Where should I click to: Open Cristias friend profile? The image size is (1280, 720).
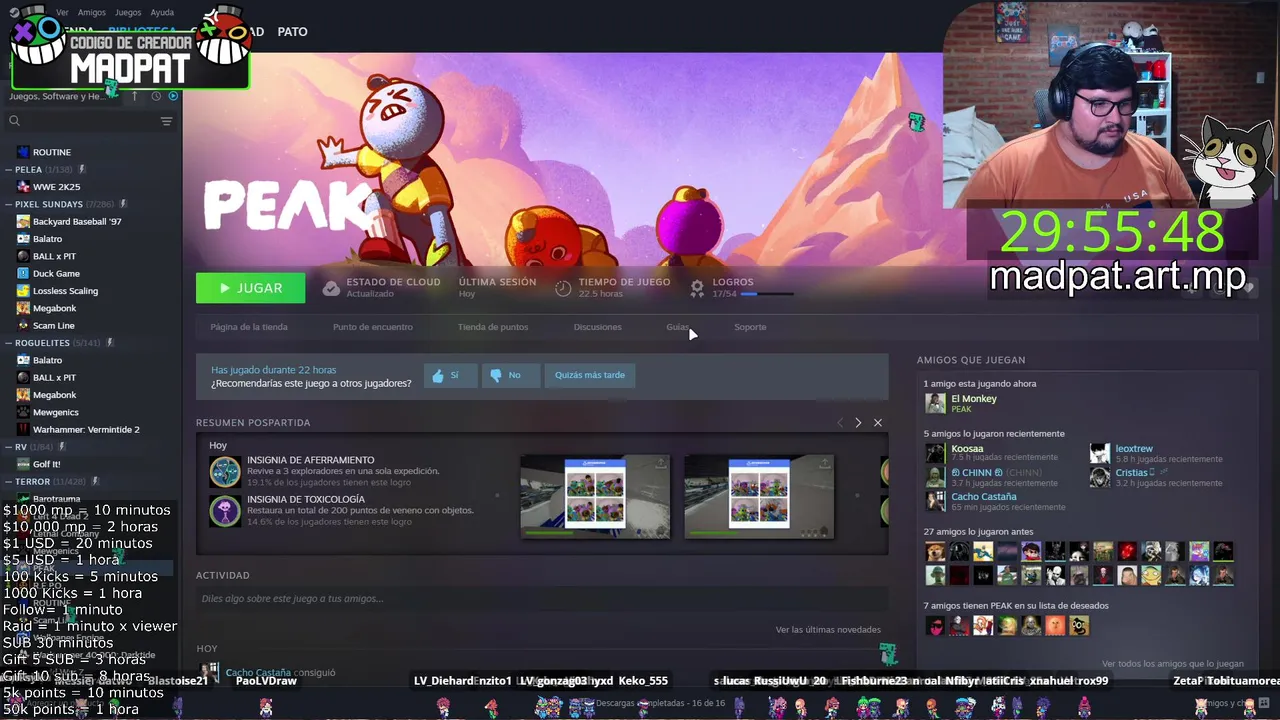(x=1132, y=473)
